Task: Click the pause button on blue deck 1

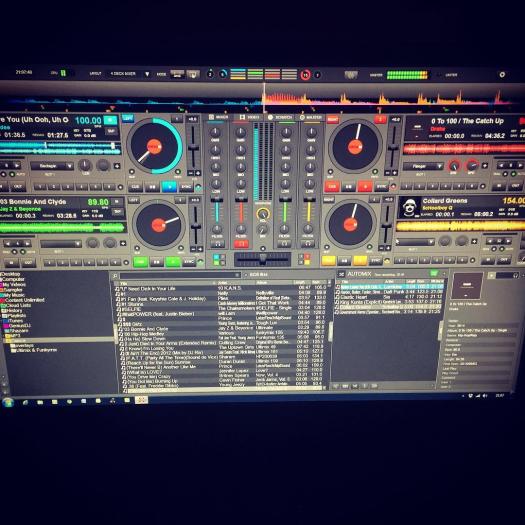Action: coord(152,187)
